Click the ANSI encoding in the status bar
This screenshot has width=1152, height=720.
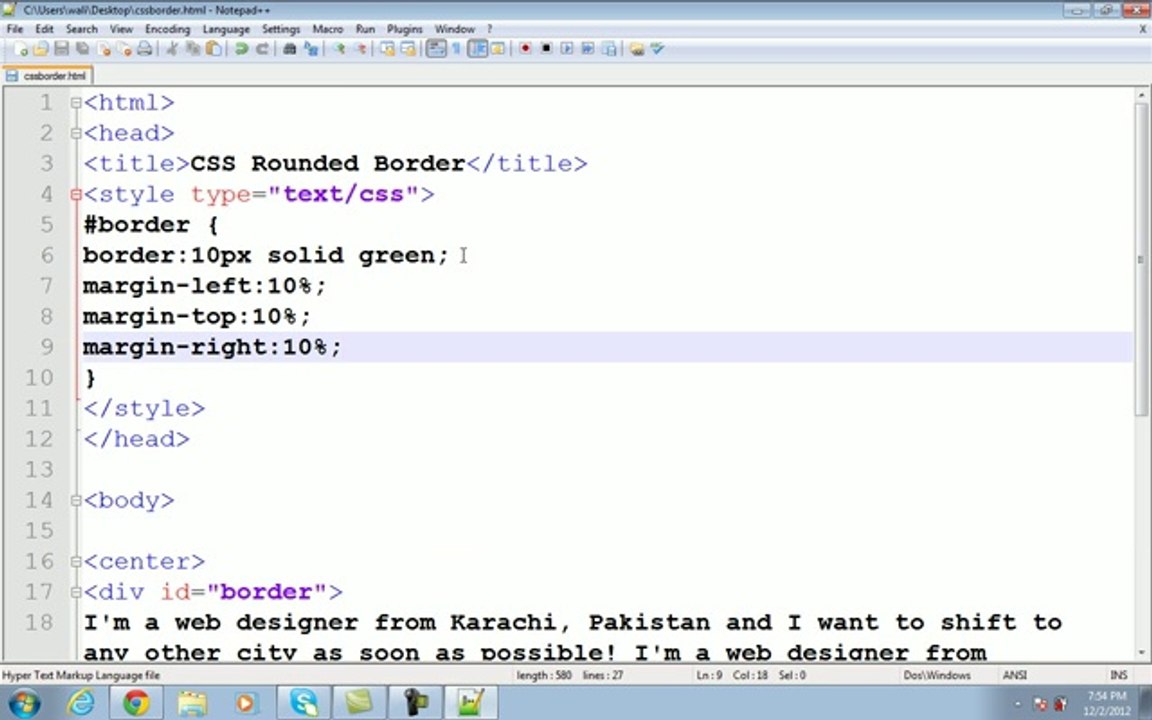pyautogui.click(x=1015, y=675)
